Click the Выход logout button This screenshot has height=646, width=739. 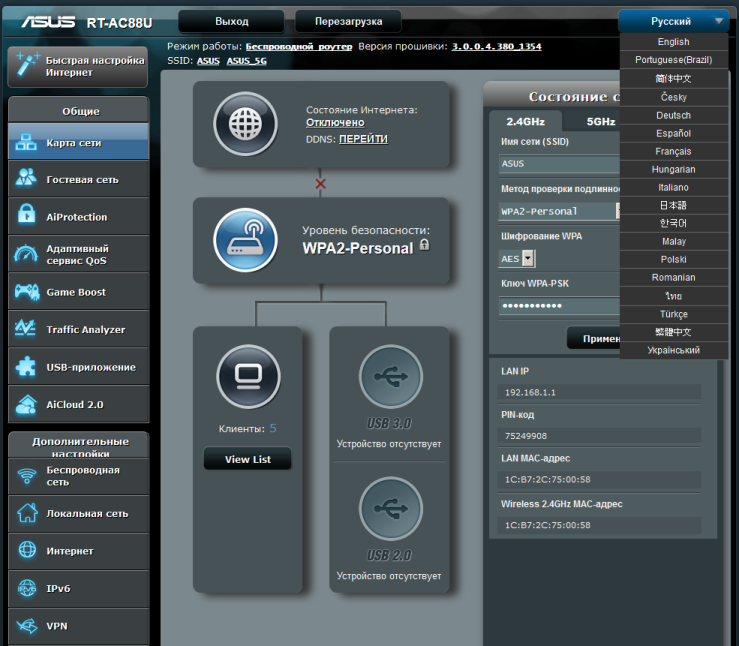pyautogui.click(x=231, y=21)
